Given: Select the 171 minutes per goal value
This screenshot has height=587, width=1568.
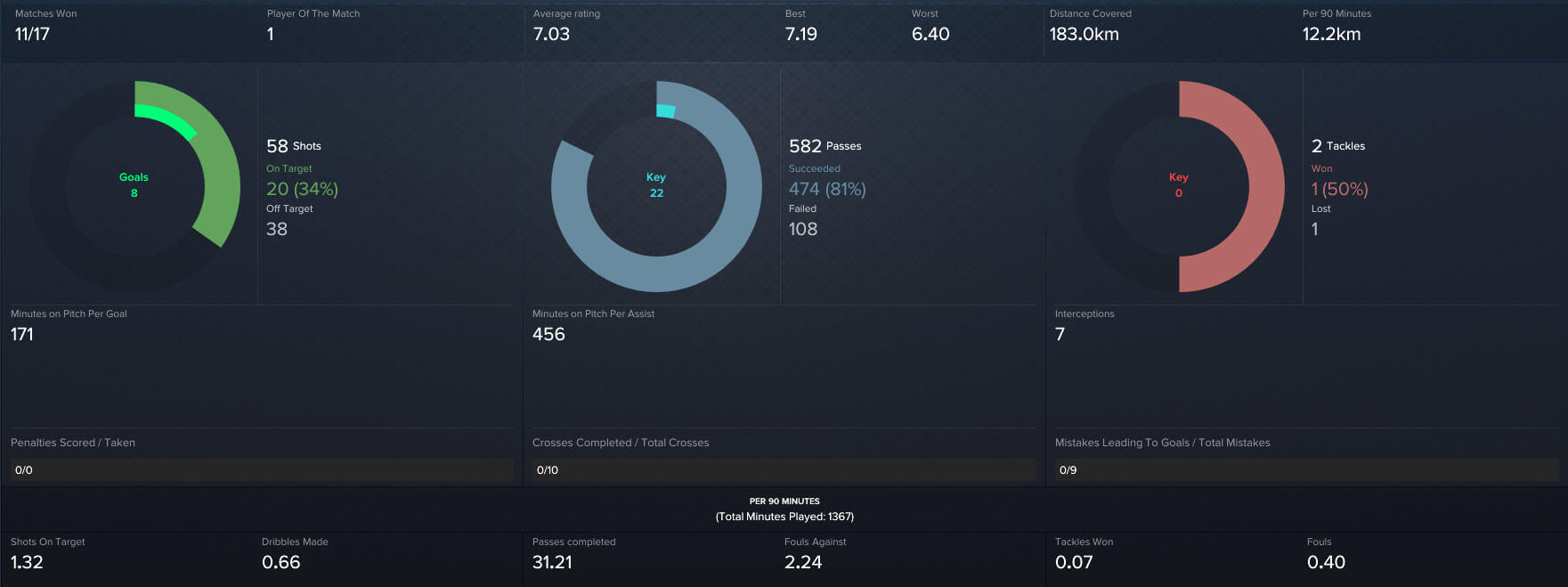Looking at the screenshot, I should [22, 334].
